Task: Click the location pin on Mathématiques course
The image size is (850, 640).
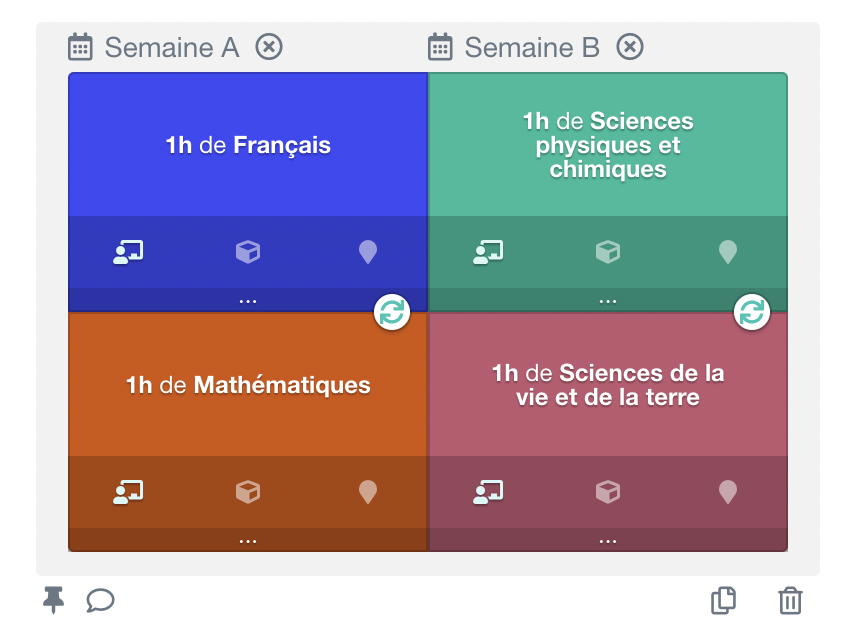Action: pos(367,492)
